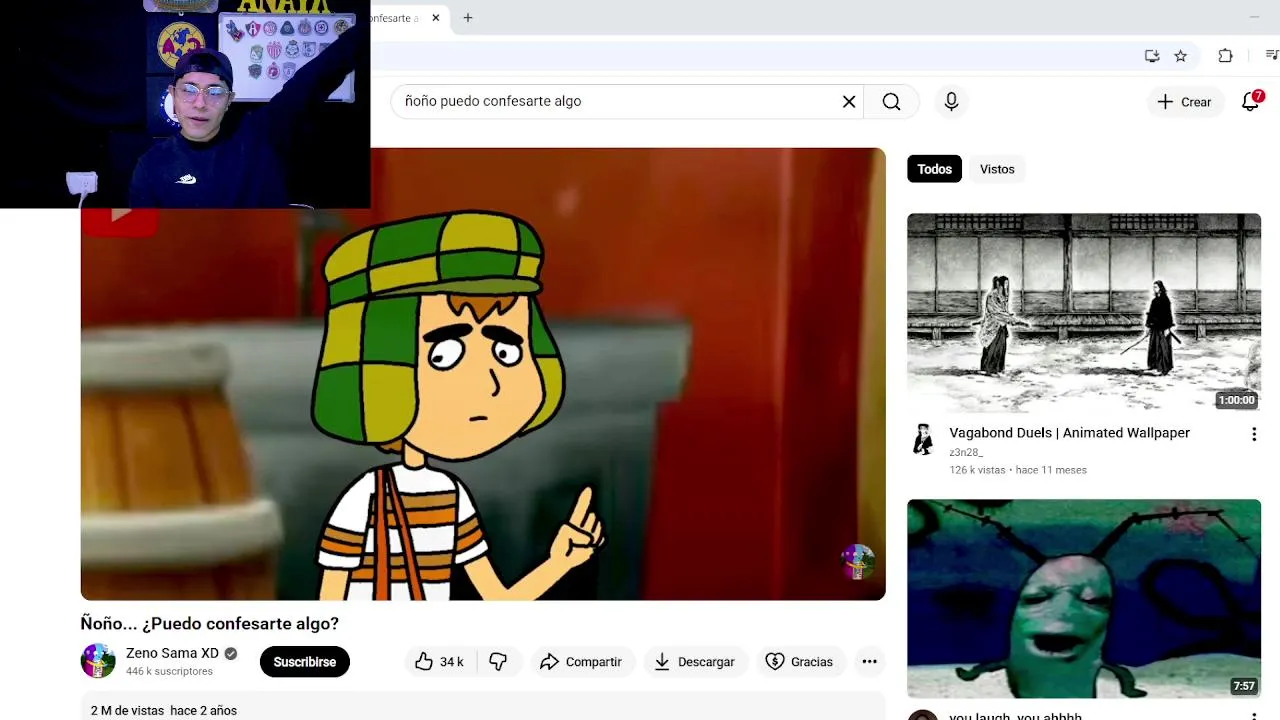Image resolution: width=1280 pixels, height=720 pixels.
Task: Click the channel watermark on the video player
Action: [x=857, y=562]
